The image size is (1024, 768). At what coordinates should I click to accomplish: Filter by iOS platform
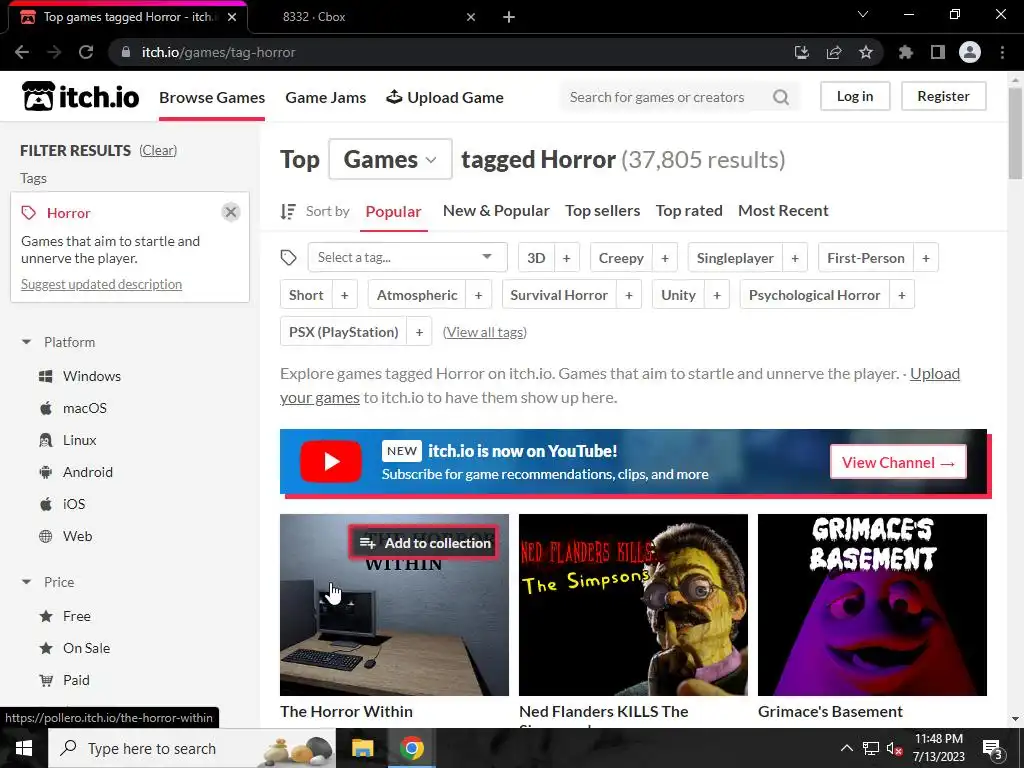(x=62, y=504)
